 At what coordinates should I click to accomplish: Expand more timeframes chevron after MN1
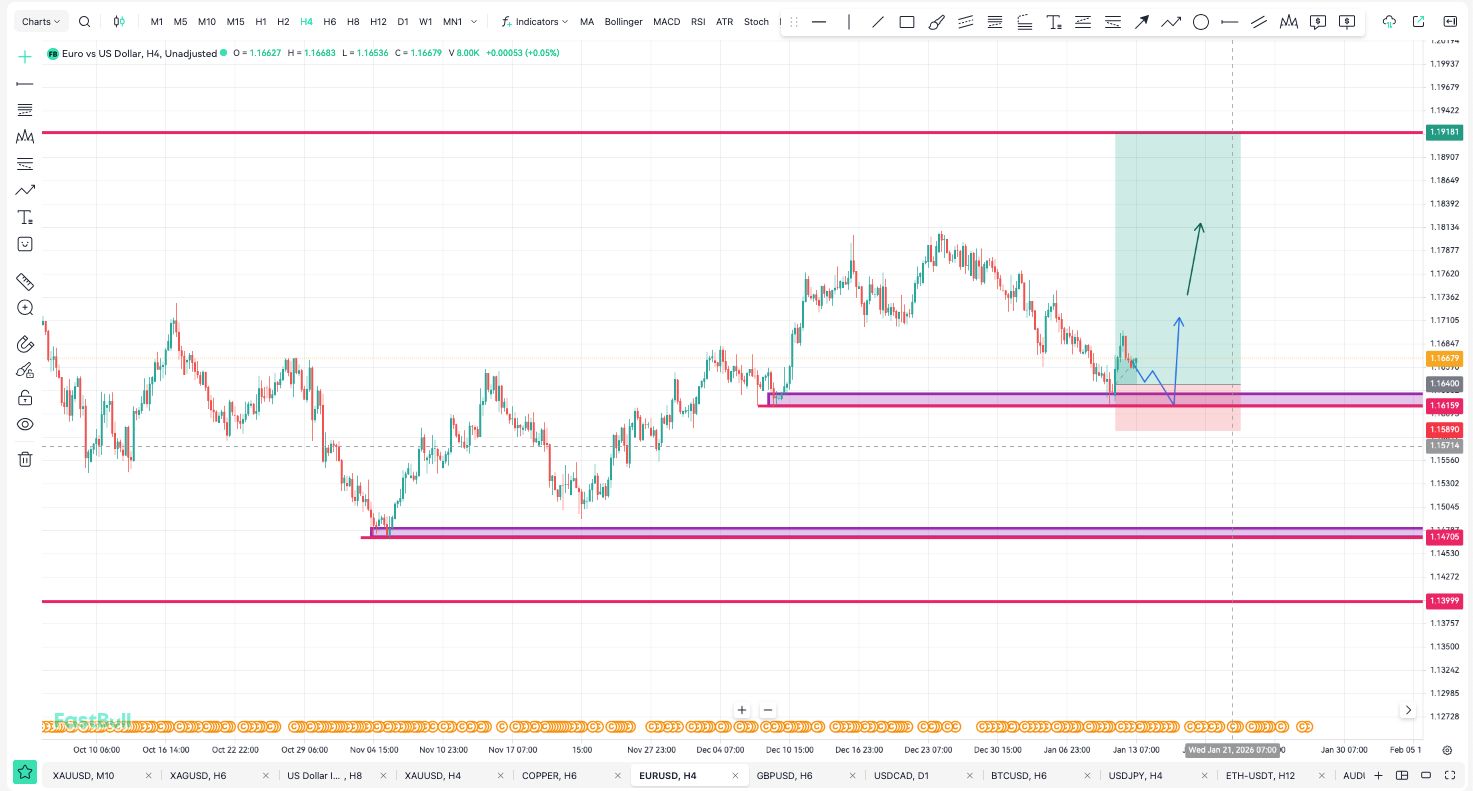(474, 22)
